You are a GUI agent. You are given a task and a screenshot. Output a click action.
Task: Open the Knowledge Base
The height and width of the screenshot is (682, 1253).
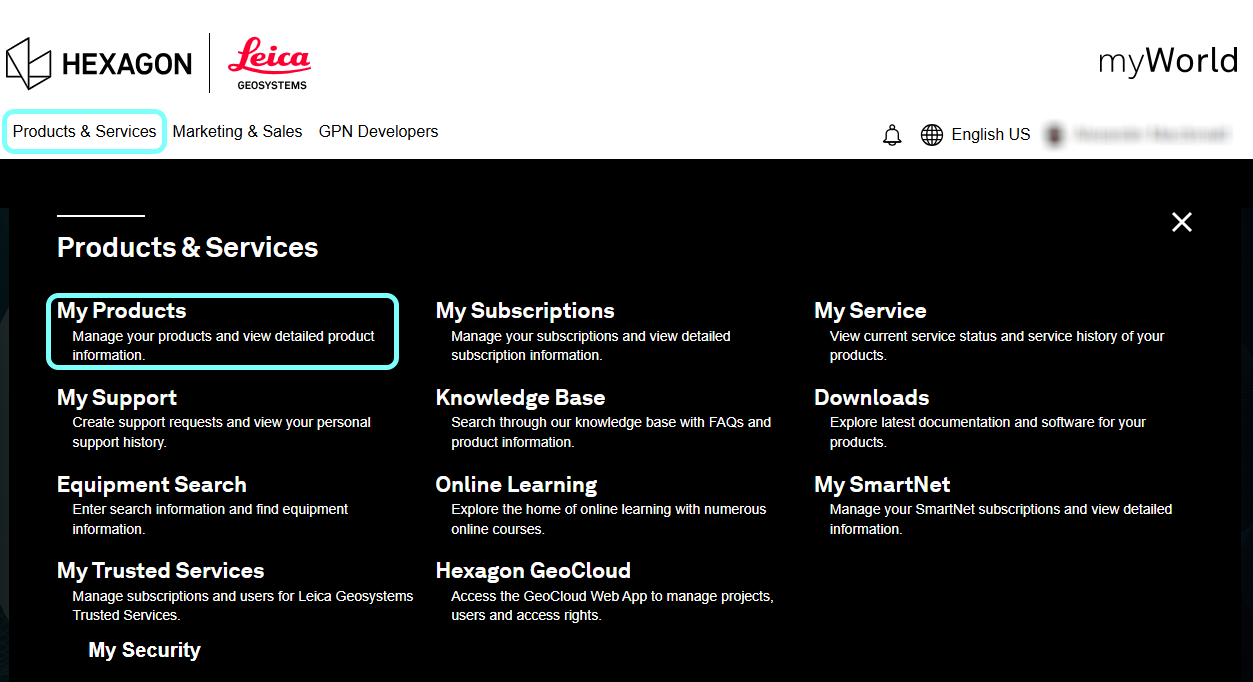(520, 398)
